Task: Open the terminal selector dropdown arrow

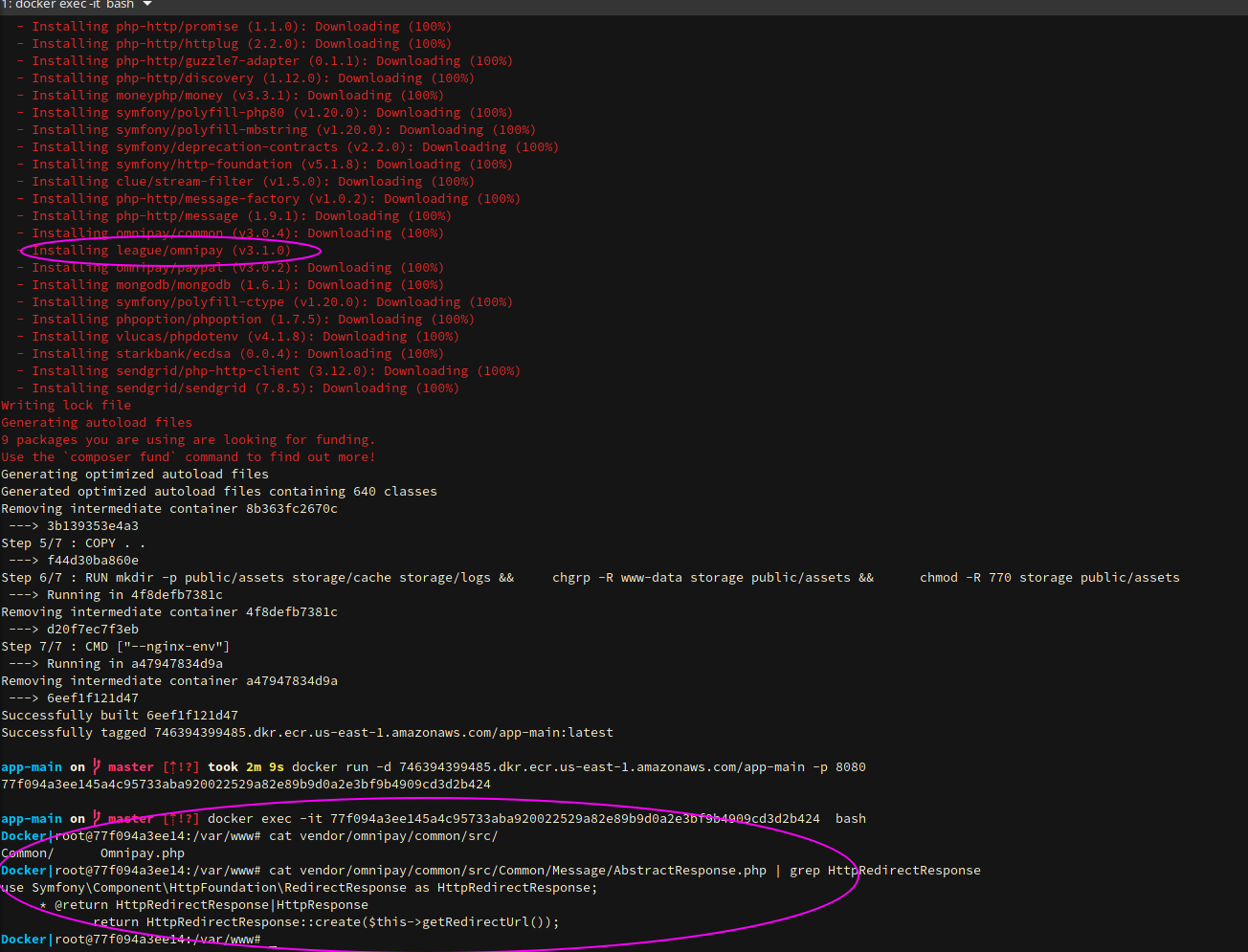Action: click(x=147, y=5)
